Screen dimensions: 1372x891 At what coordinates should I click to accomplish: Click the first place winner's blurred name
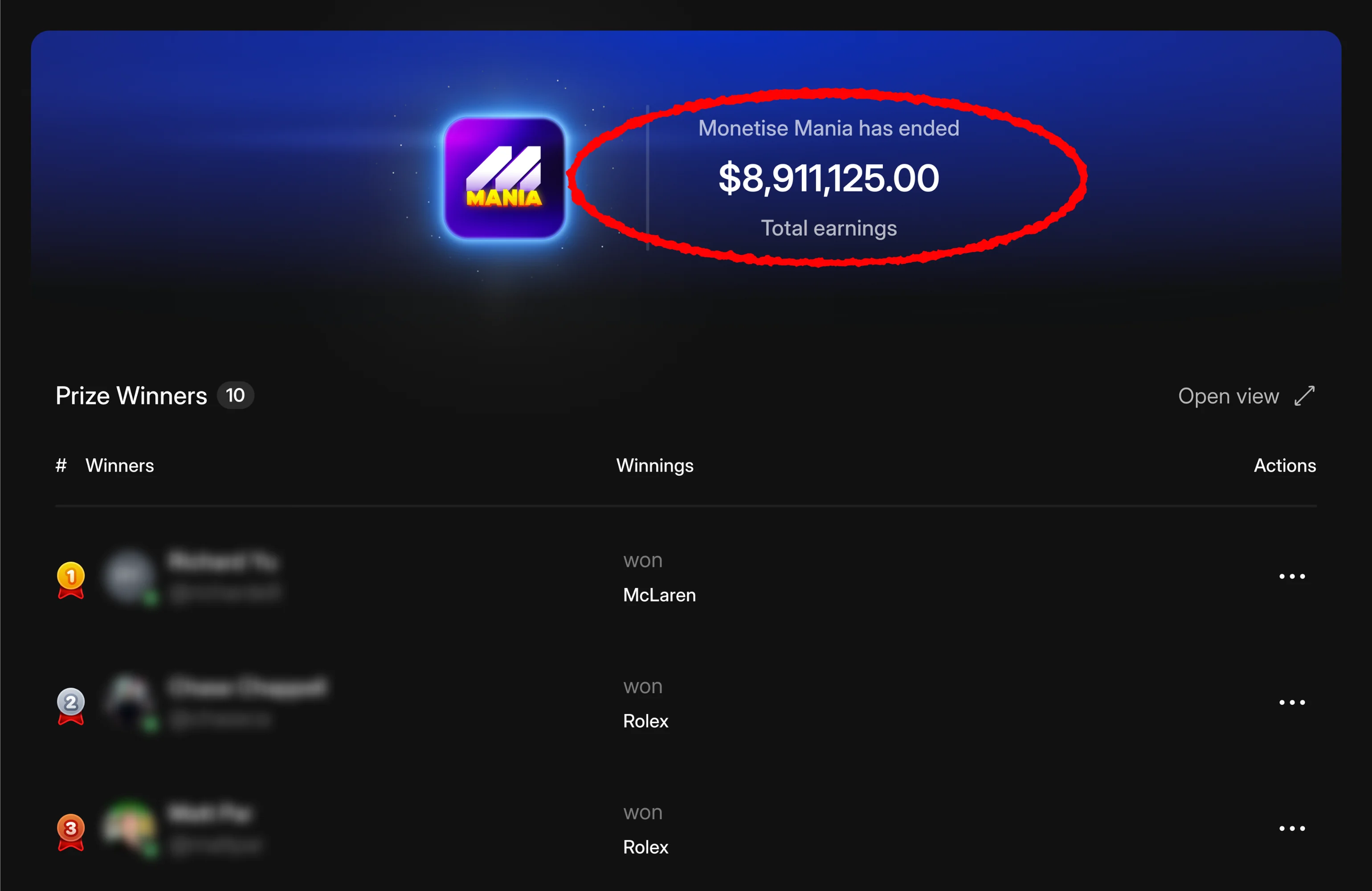223,561
